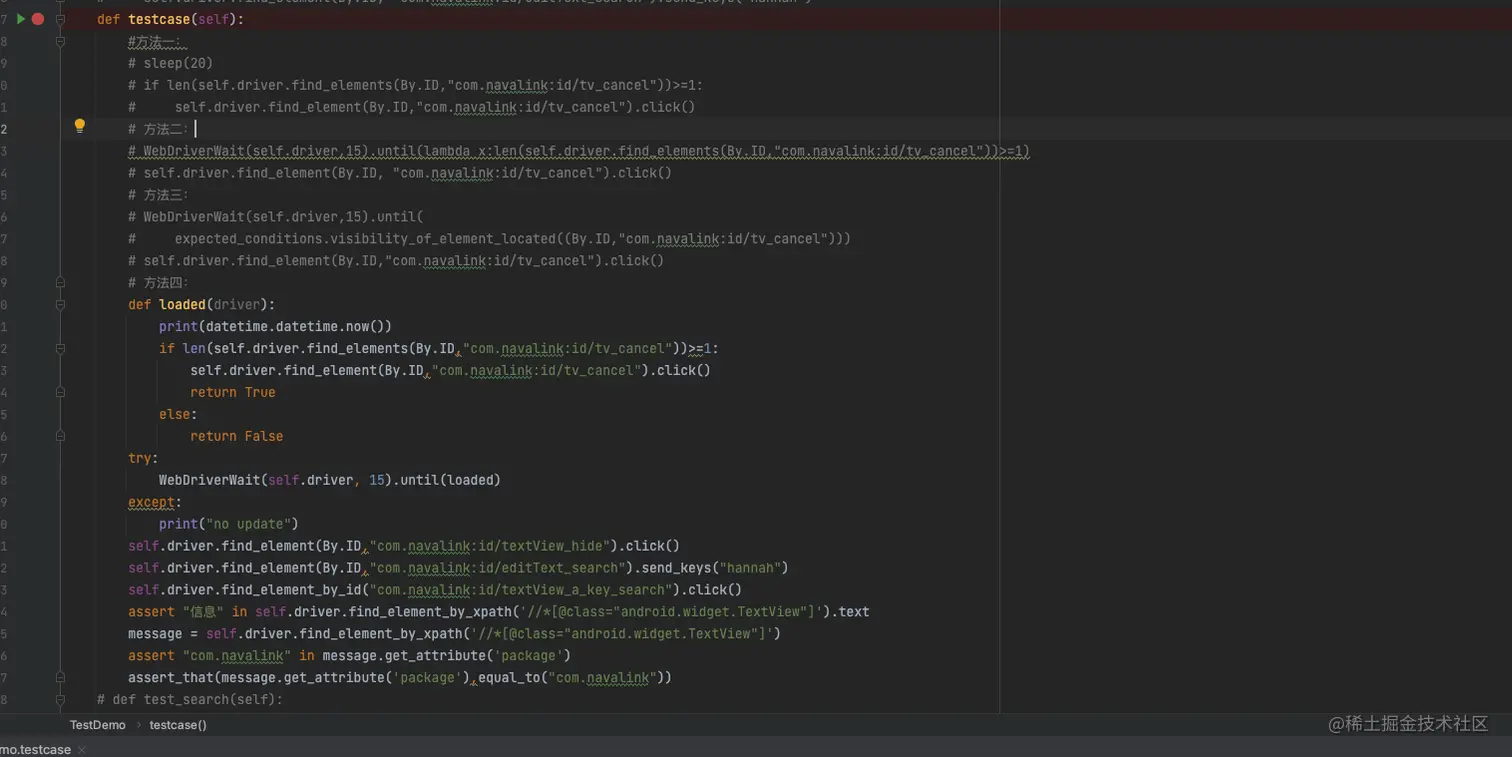Collapse the def testcase(self) fold marker
Image resolution: width=1512 pixels, height=757 pixels.
click(x=60, y=19)
